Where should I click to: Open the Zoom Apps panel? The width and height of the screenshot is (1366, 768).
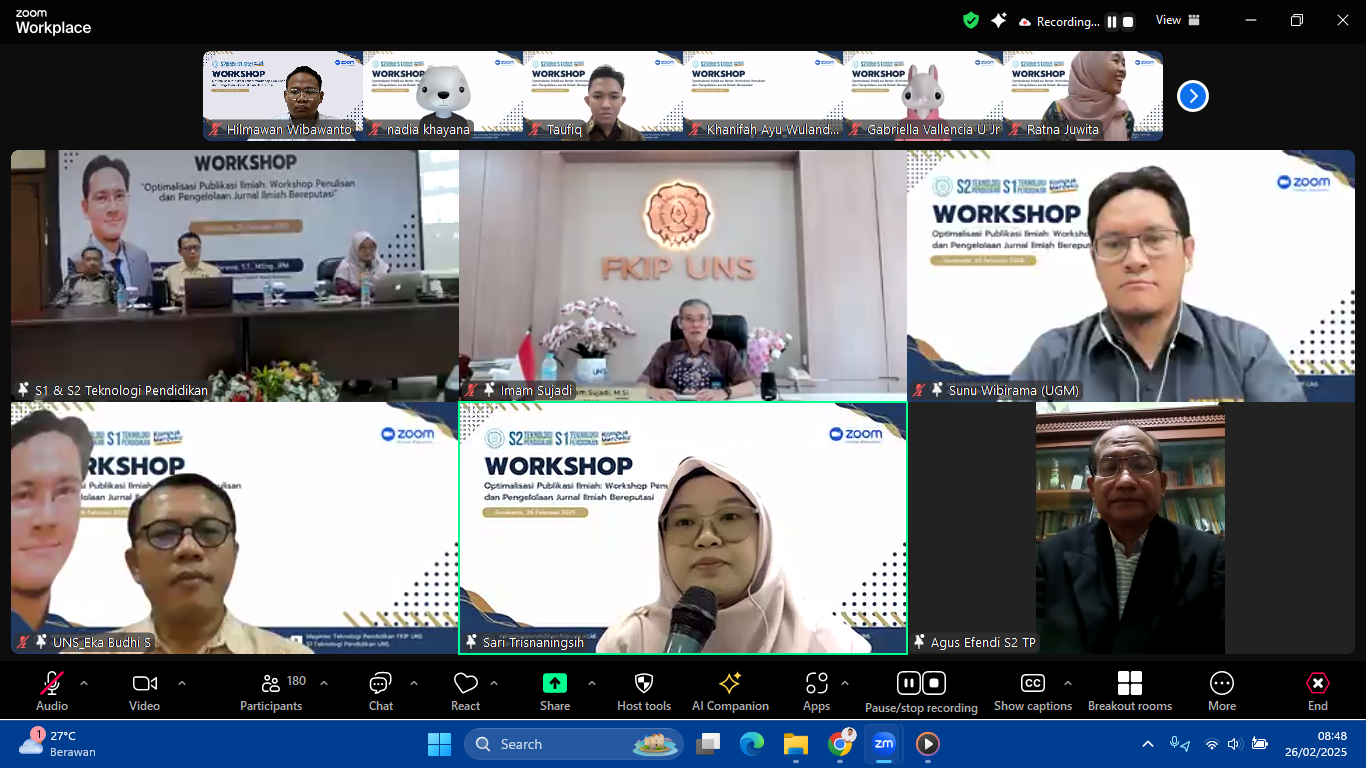click(816, 690)
